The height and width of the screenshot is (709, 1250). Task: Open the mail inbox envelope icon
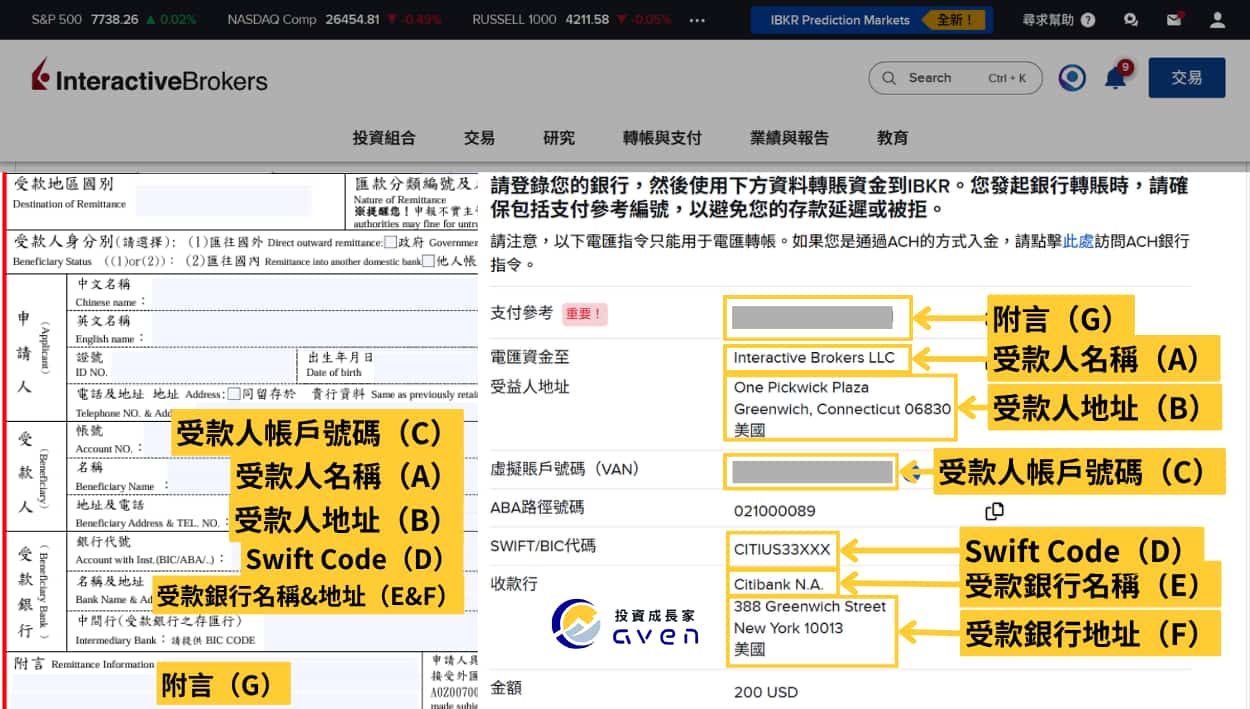(1175, 19)
